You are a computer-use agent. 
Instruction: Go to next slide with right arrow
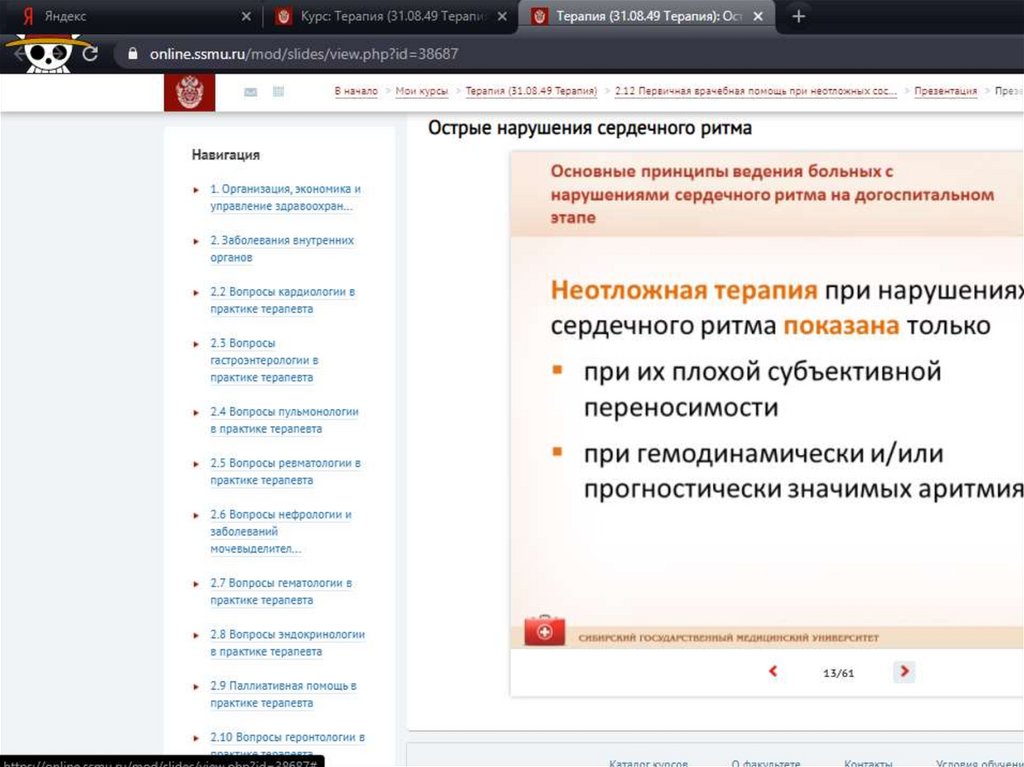904,671
